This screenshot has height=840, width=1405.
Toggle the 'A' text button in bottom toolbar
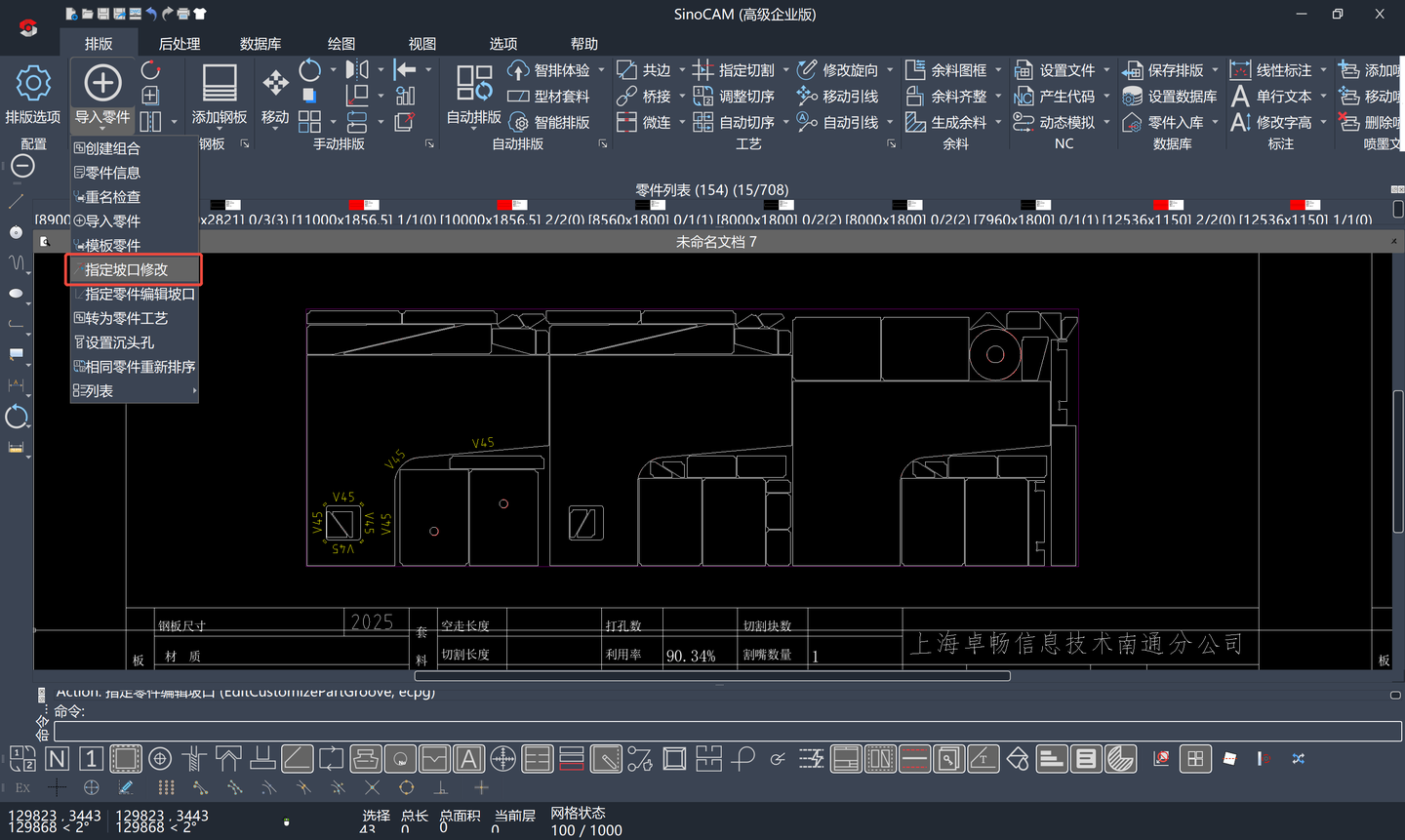click(x=468, y=758)
